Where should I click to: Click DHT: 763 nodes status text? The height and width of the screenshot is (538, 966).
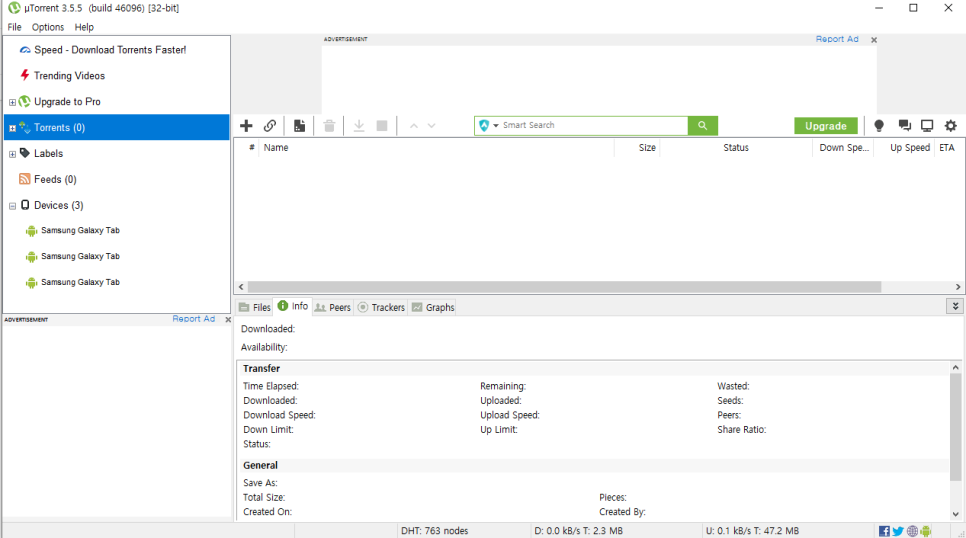[434, 531]
